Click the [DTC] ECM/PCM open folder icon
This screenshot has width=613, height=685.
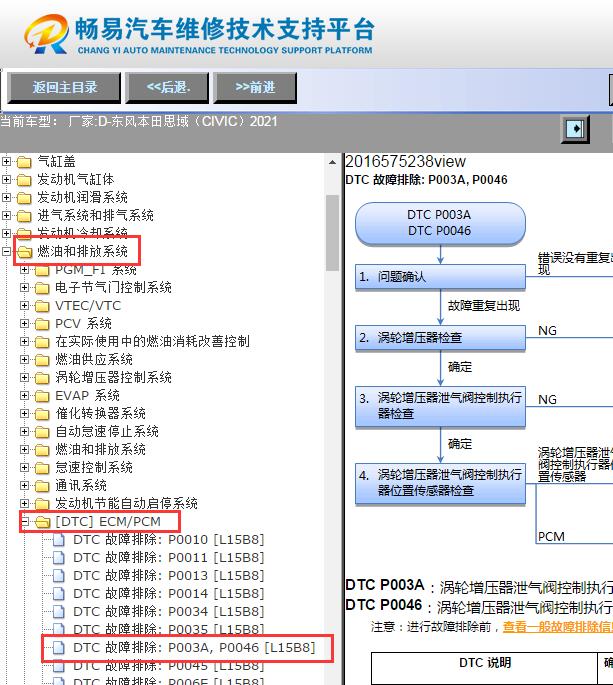coord(43,522)
